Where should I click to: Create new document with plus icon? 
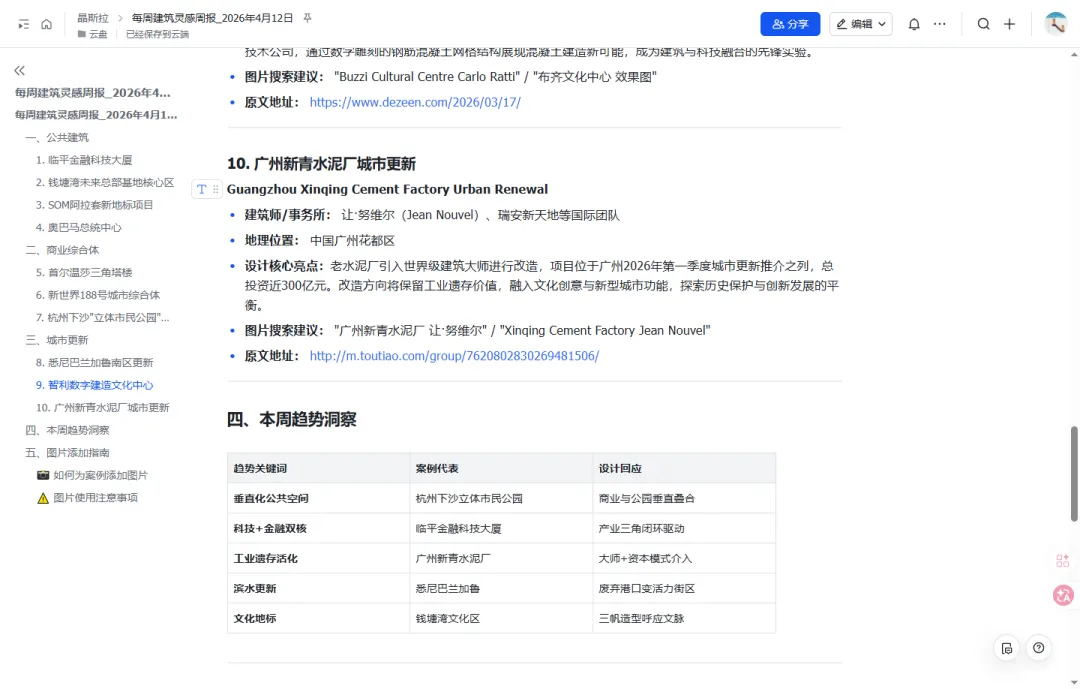tap(1010, 24)
